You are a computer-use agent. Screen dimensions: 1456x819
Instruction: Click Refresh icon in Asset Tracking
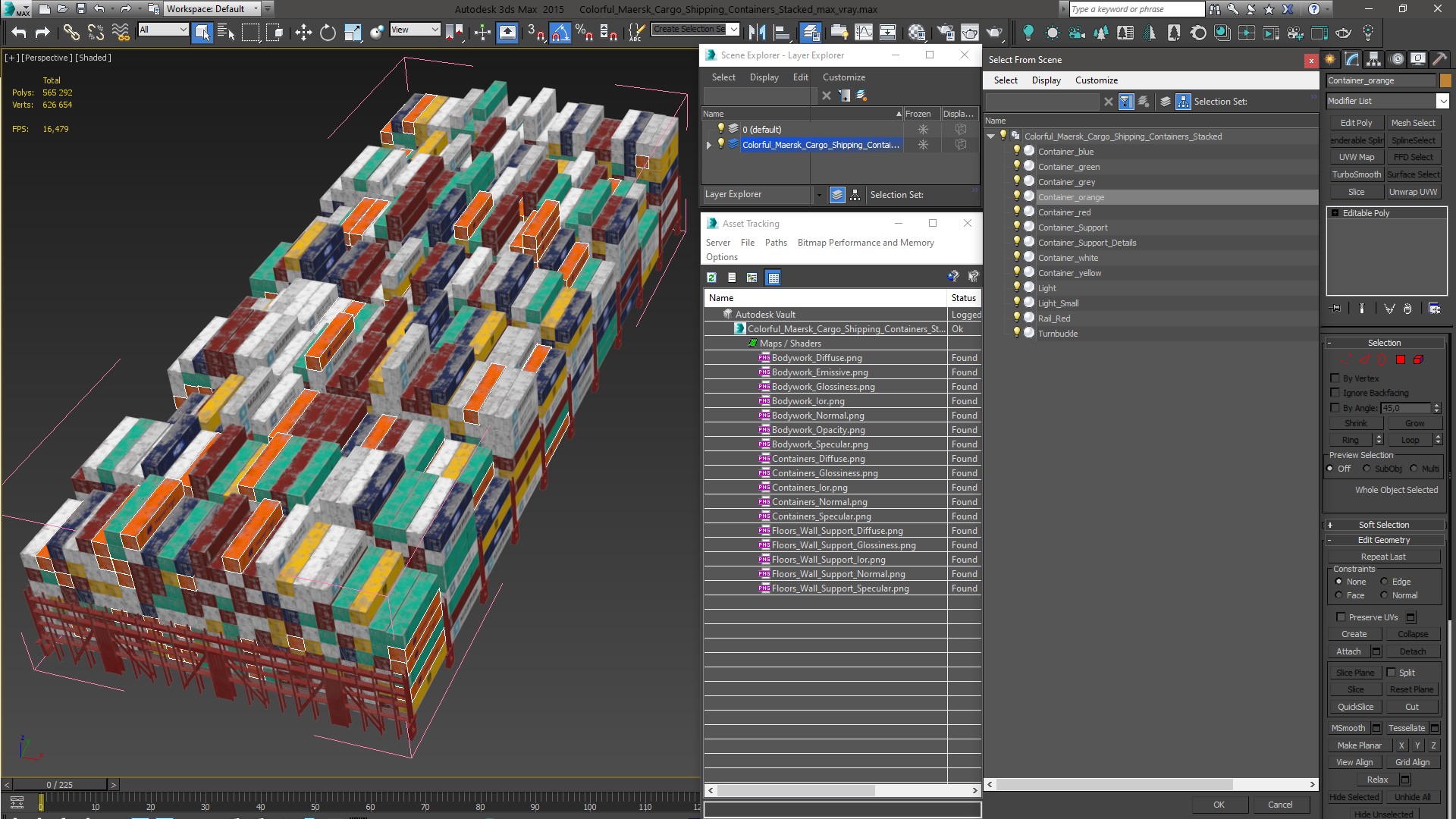click(711, 278)
